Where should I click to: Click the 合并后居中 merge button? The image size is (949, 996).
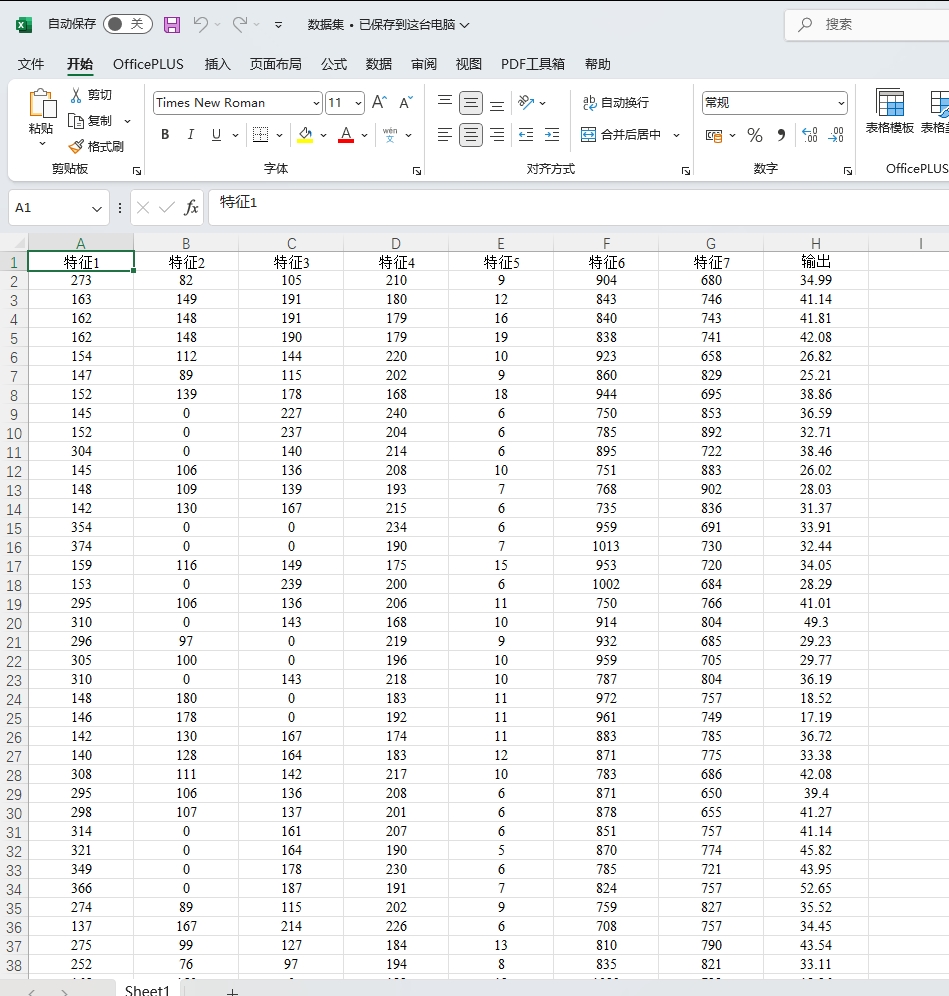621,135
